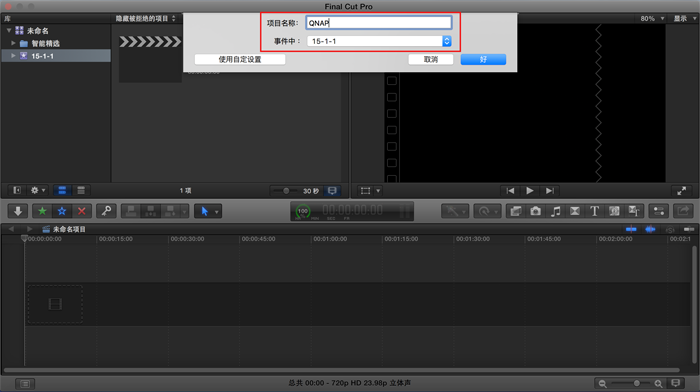The width and height of the screenshot is (700, 392).
Task: Open tool selection dropdown arrow
Action: (217, 212)
